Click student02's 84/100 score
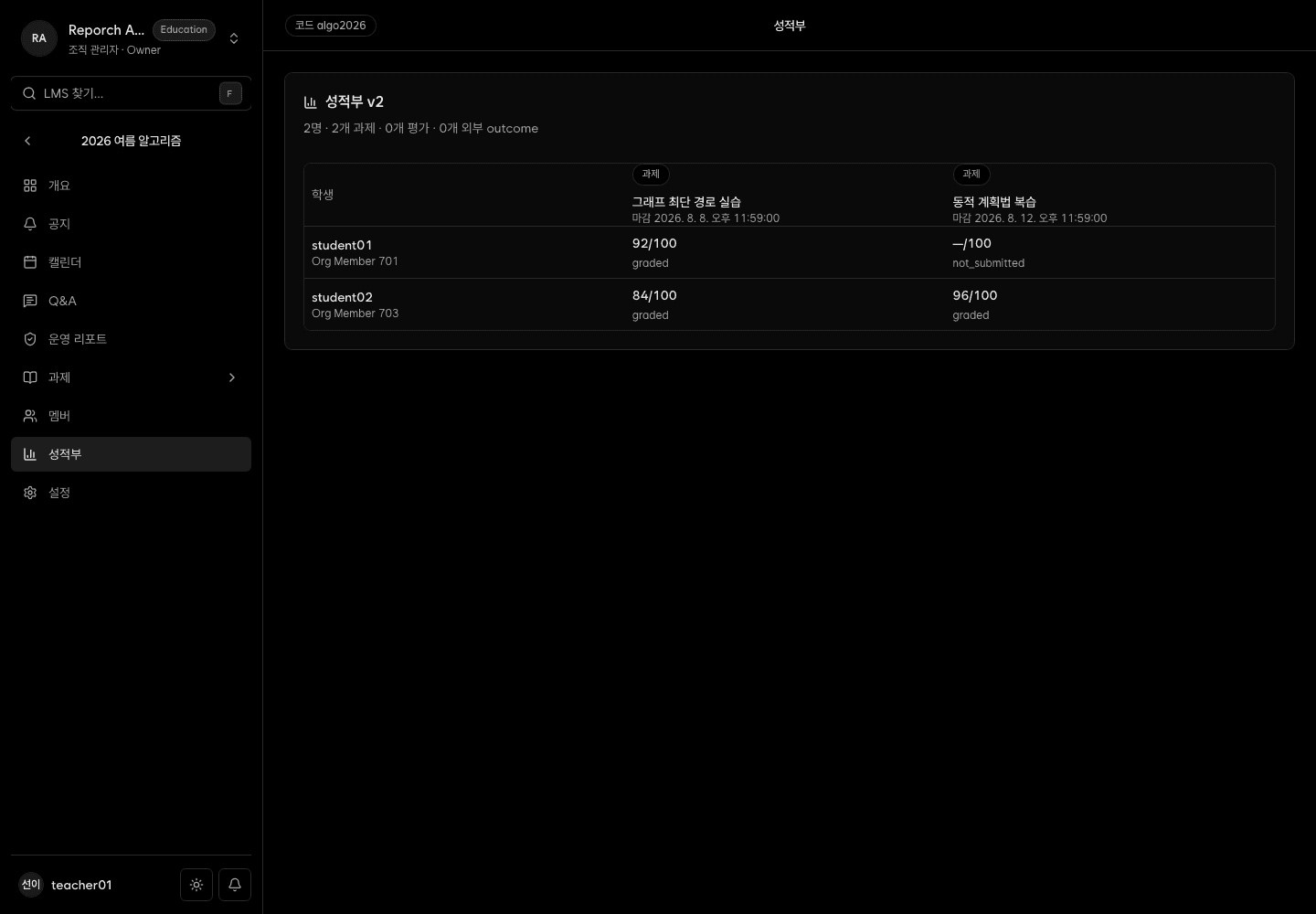The width and height of the screenshot is (1316, 914). point(654,295)
